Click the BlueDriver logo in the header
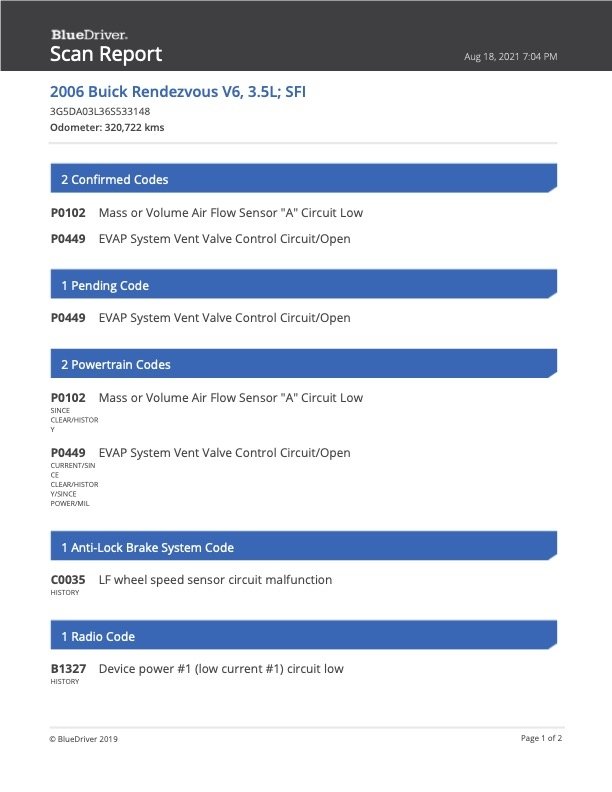 tap(89, 35)
